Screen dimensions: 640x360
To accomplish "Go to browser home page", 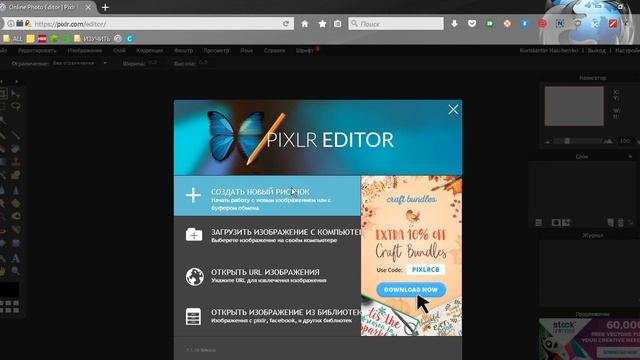I will point(305,24).
